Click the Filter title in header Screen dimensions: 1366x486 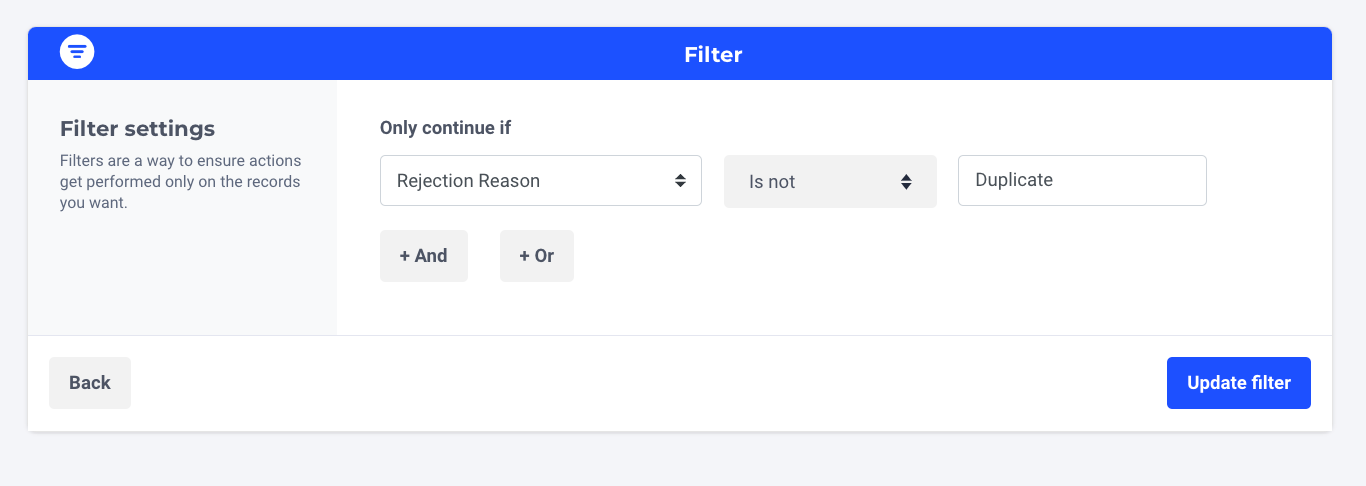coord(713,54)
